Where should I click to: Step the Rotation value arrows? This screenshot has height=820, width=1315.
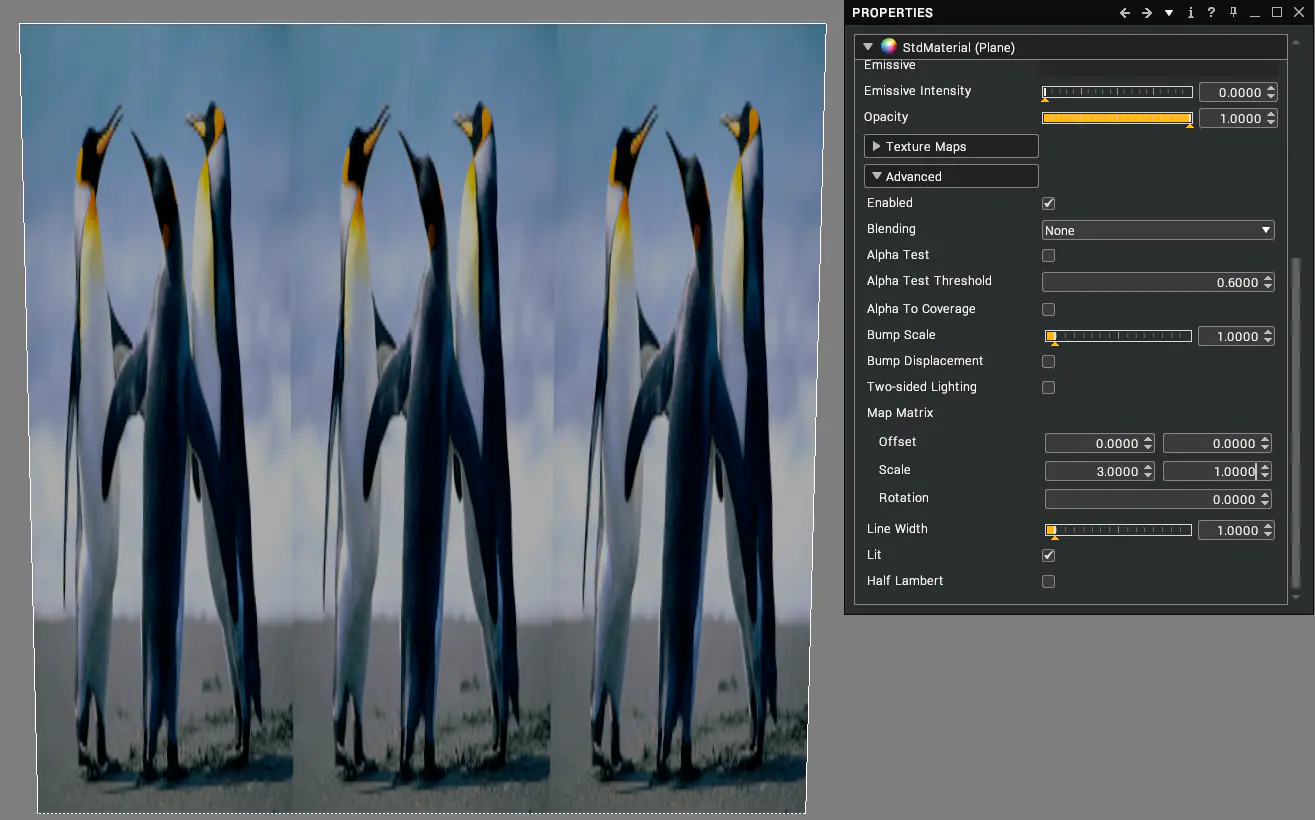(x=1266, y=499)
